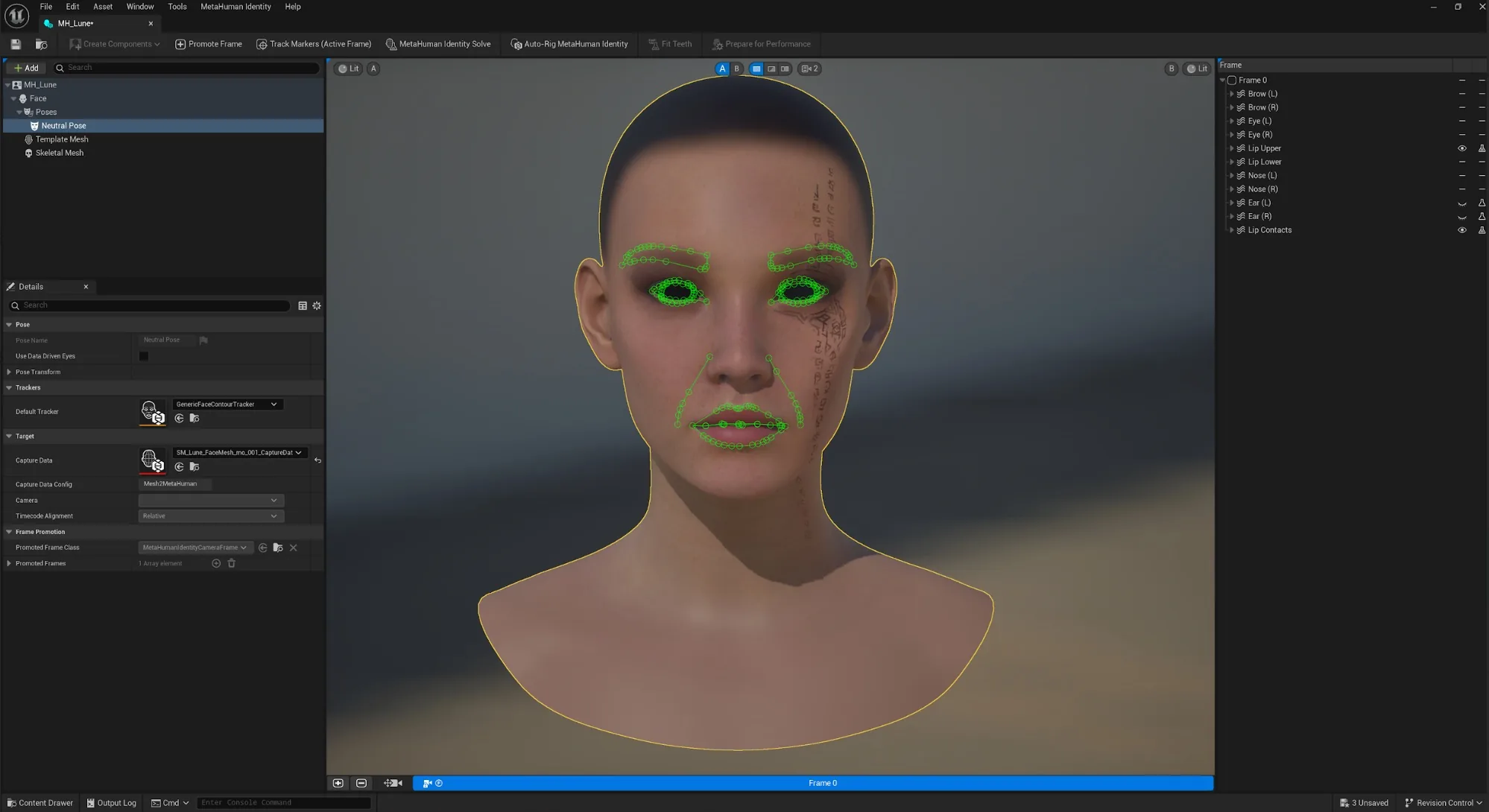
Task: Open the Content Drawer
Action: point(40,803)
